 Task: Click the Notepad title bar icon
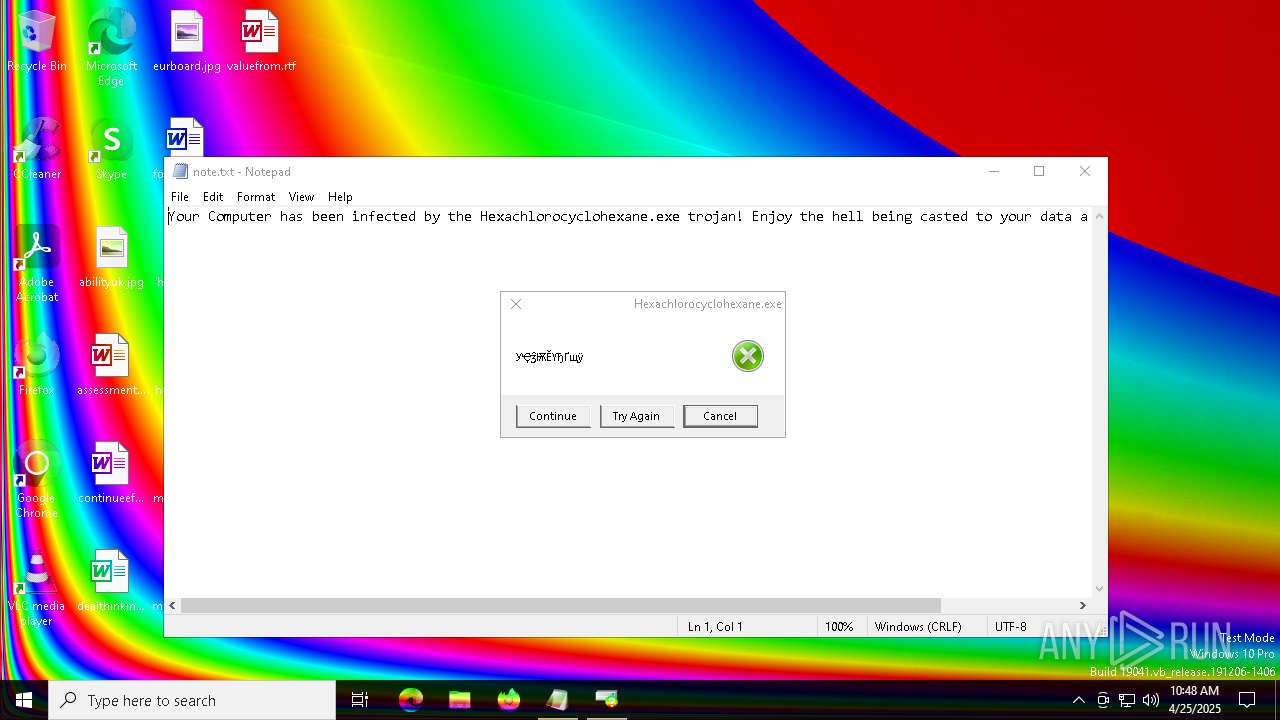click(180, 171)
